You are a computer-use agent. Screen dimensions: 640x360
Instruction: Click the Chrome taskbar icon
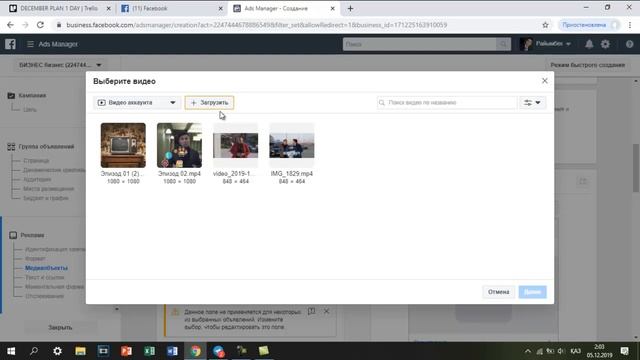[x=196, y=351]
